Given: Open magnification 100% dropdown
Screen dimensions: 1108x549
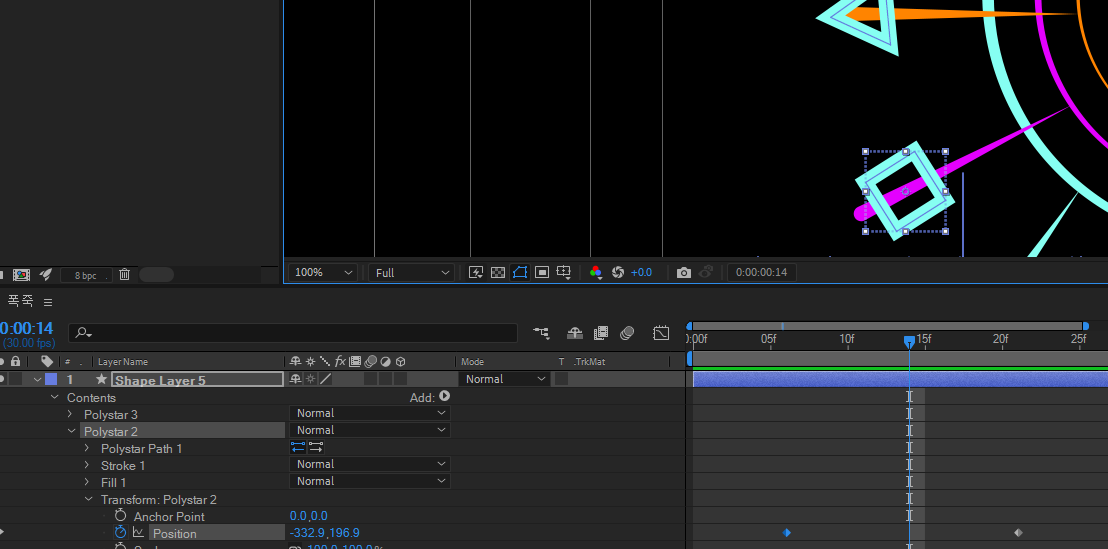Looking at the screenshot, I should point(323,273).
